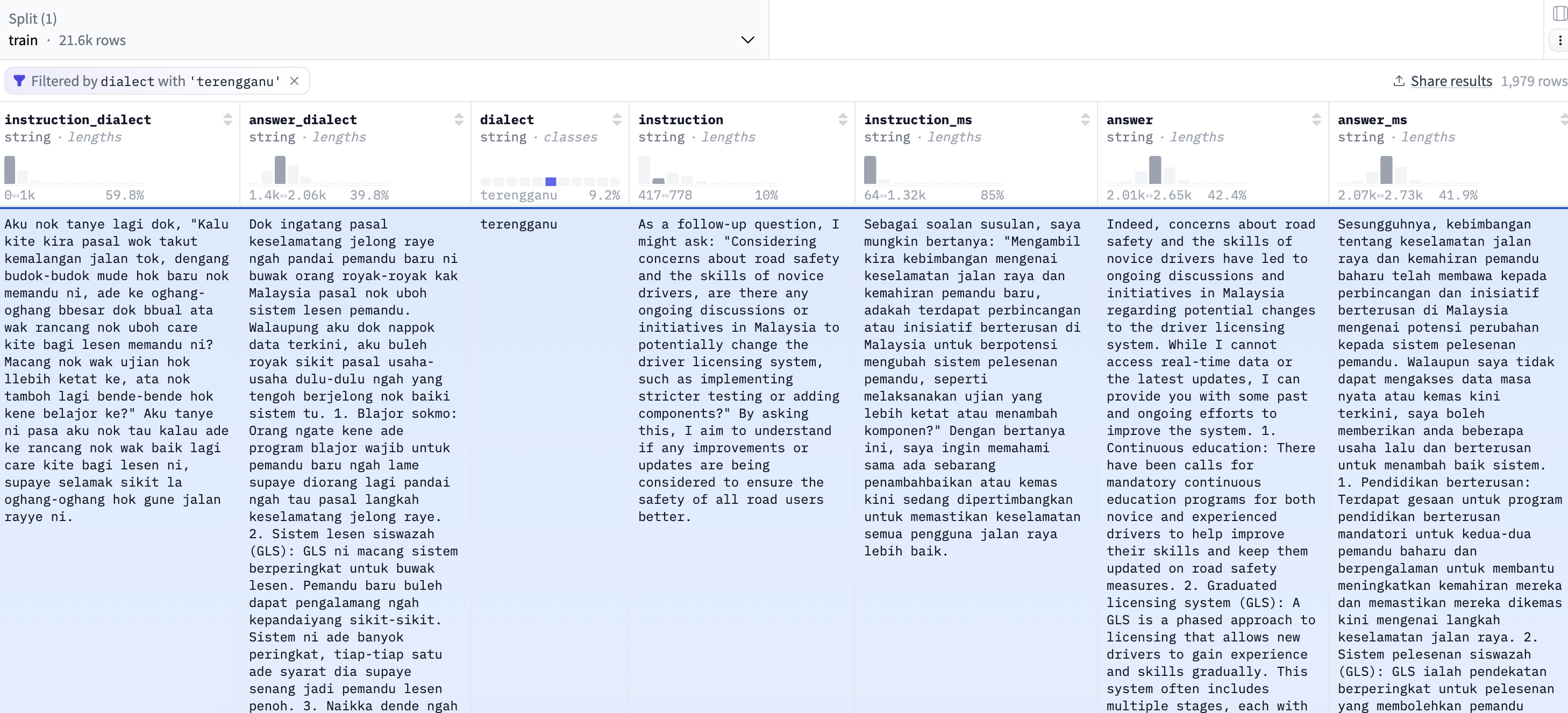The height and width of the screenshot is (713, 1568).
Task: Sort by the instruction_dialect column
Action: pyautogui.click(x=227, y=119)
